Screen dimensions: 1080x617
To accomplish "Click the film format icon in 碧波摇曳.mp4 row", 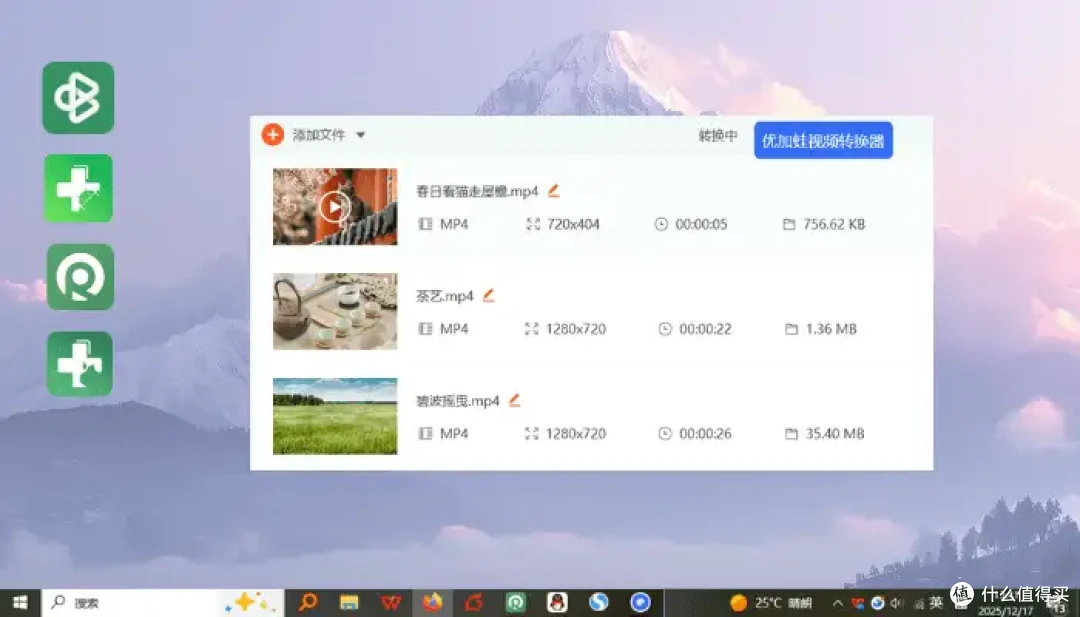I will [x=426, y=433].
